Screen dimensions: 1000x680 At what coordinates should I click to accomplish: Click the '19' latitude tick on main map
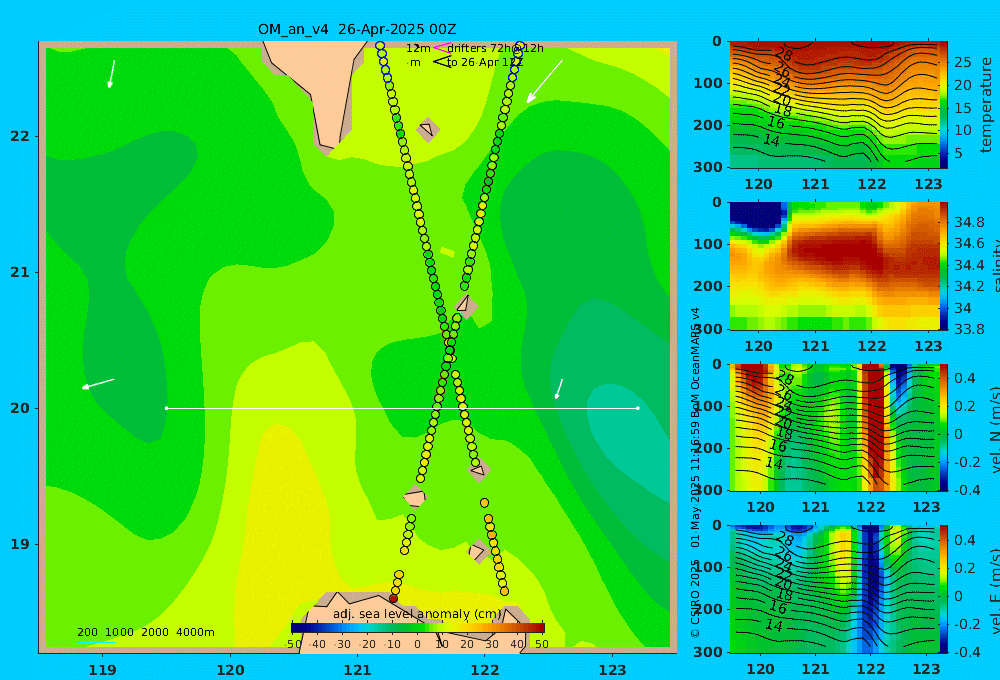[20, 544]
